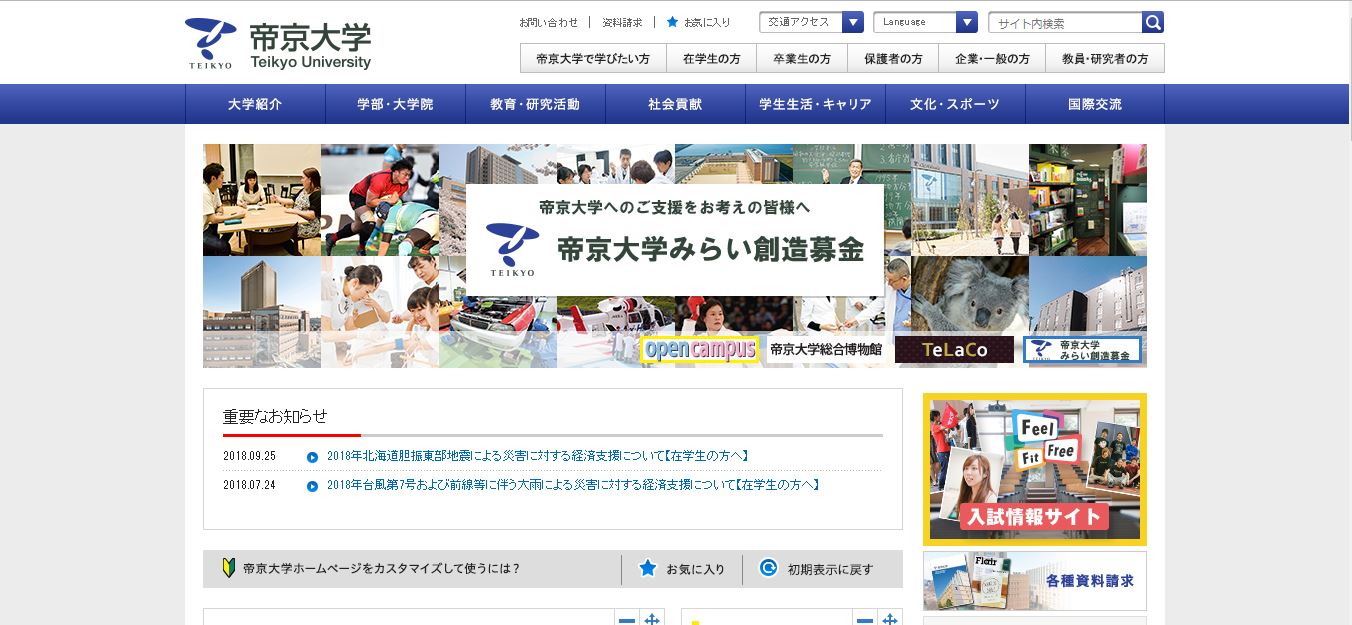Click お気に入り text link in header
Screen dimensions: 1352x625
coord(707,22)
